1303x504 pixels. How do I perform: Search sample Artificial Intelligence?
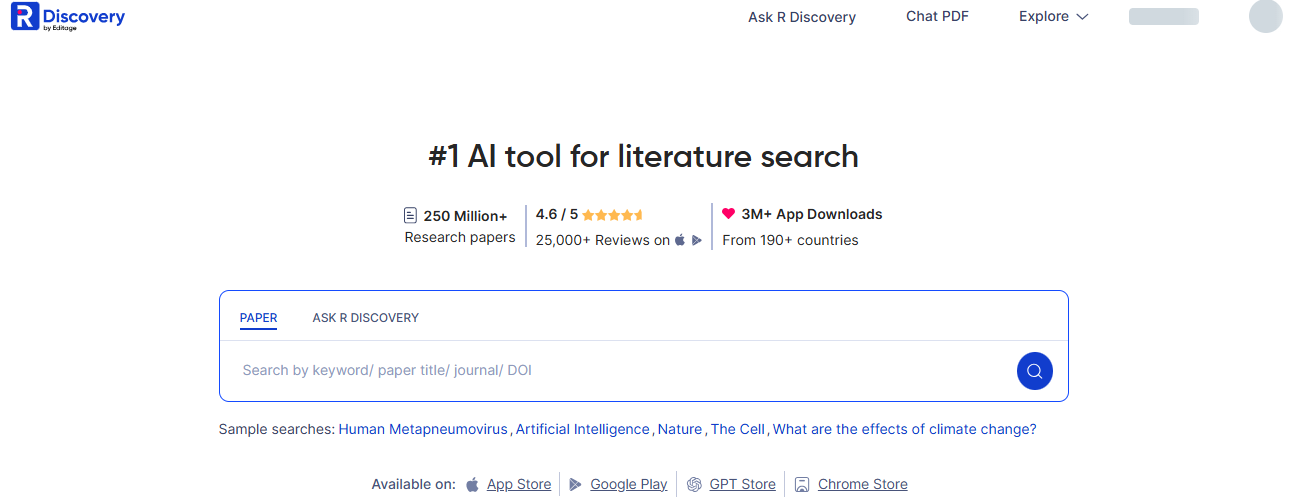(x=583, y=429)
